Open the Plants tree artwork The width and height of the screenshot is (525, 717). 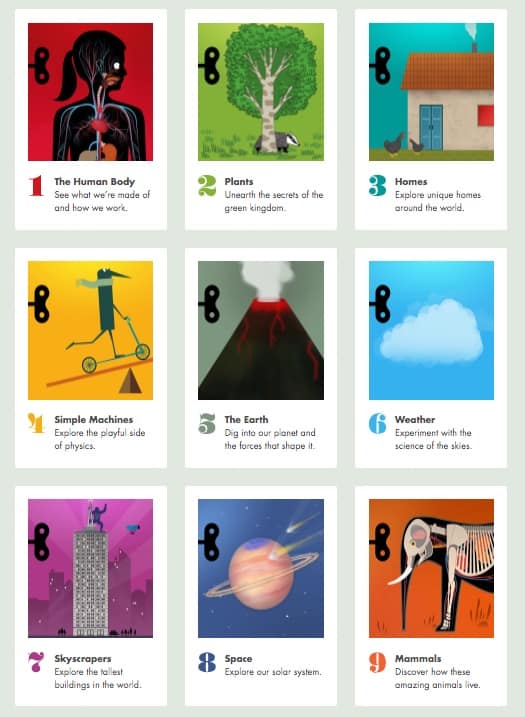tap(261, 91)
